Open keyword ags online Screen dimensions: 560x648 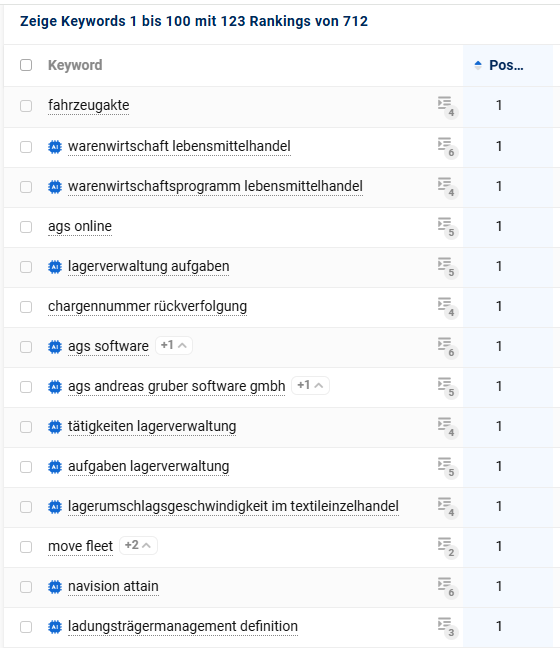80,226
